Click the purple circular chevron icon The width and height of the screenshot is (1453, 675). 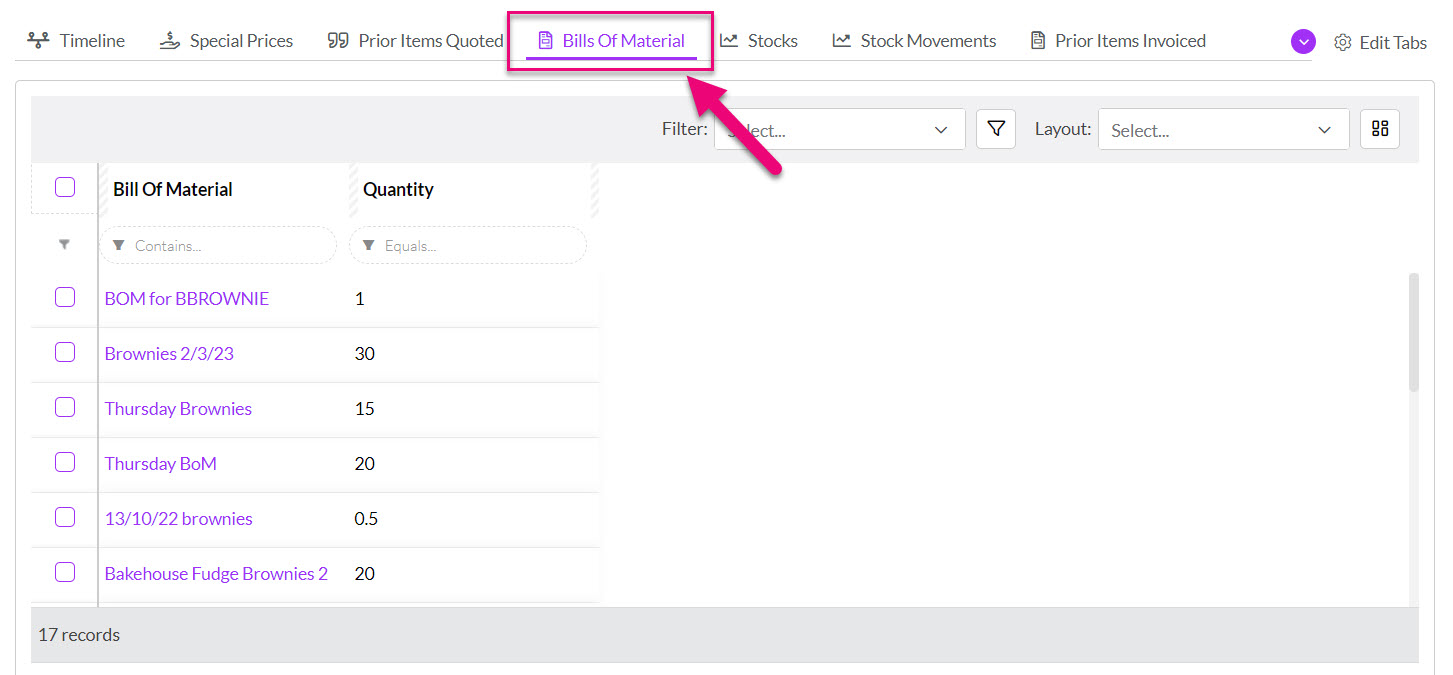click(1302, 42)
